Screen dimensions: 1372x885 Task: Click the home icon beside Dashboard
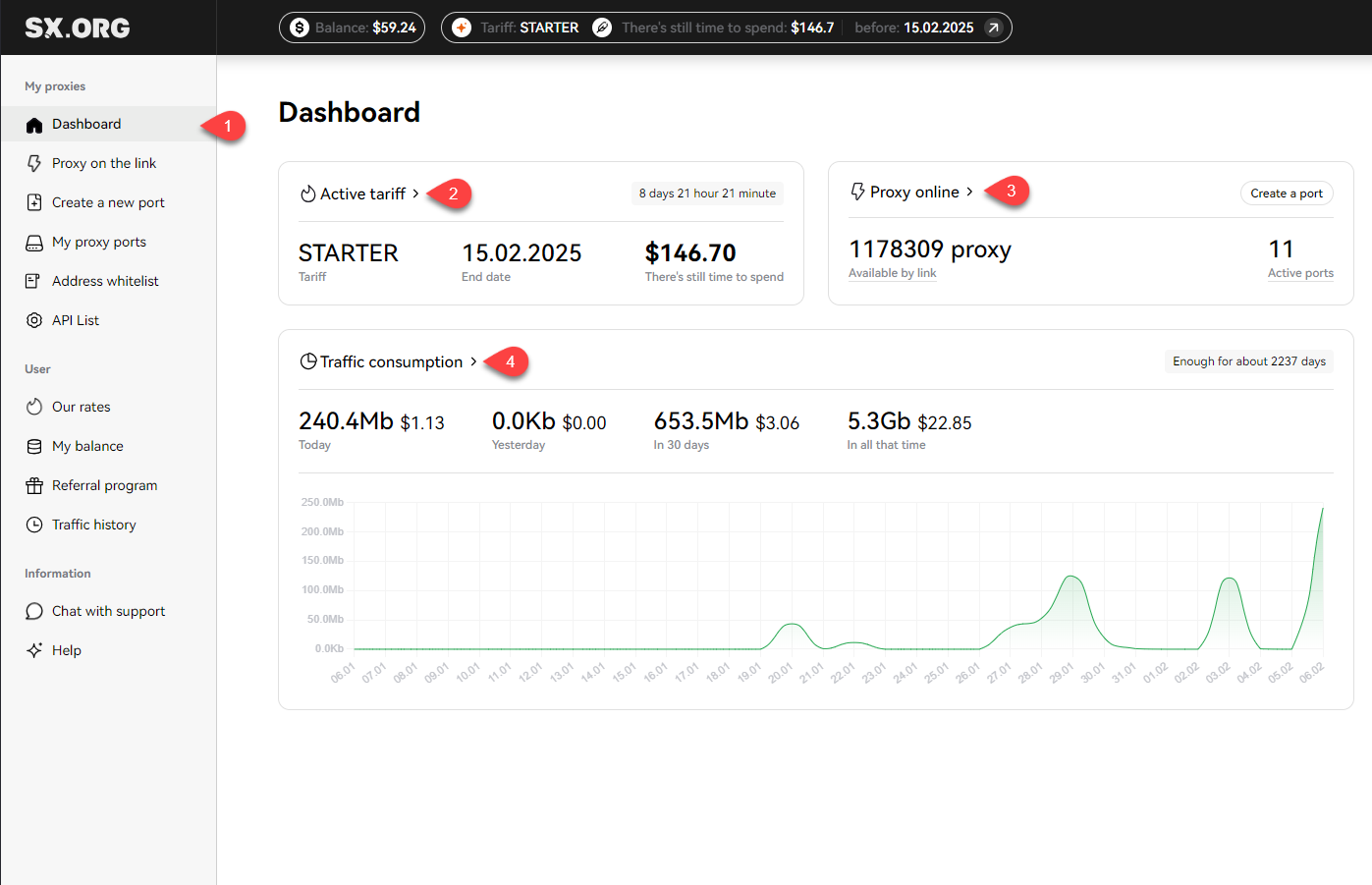point(32,124)
